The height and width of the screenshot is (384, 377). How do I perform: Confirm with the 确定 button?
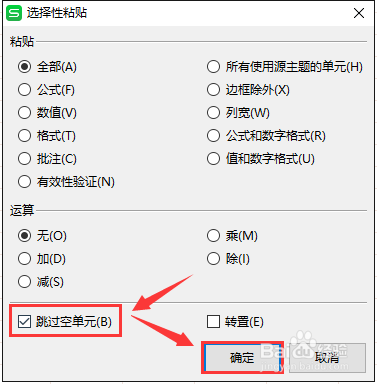(x=242, y=358)
